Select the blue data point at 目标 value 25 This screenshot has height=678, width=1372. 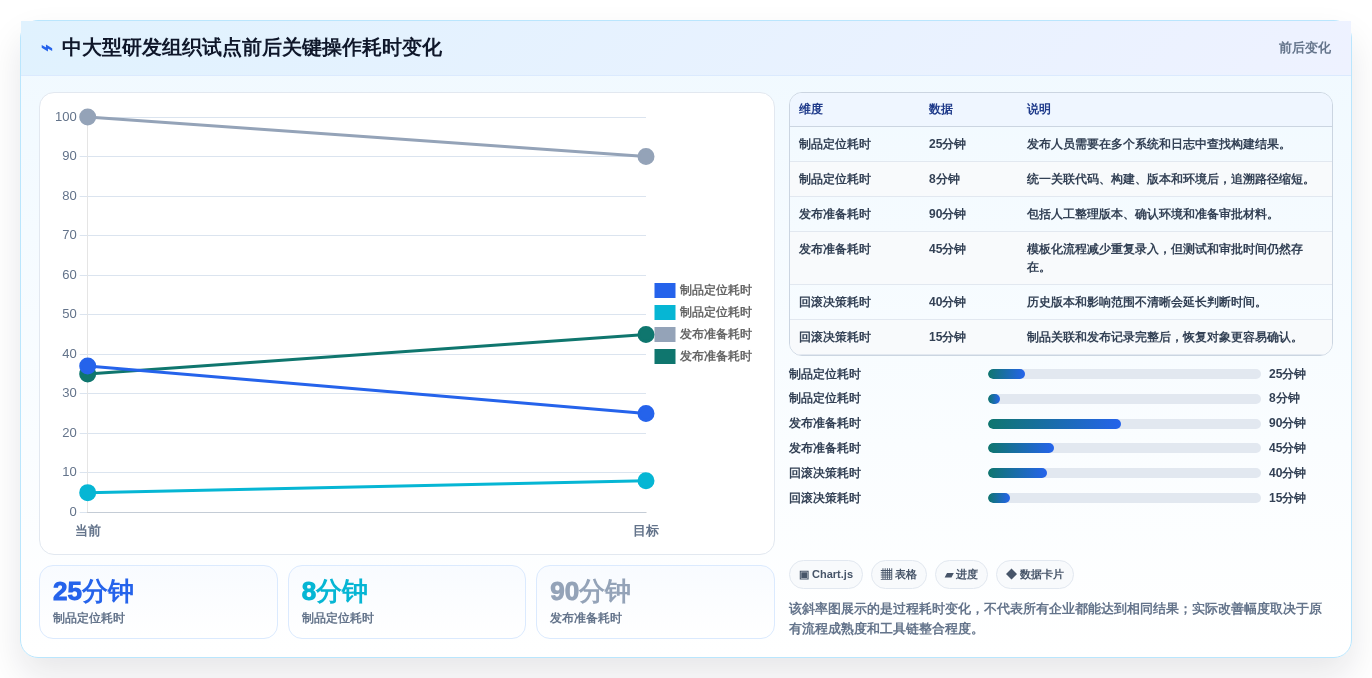click(646, 413)
